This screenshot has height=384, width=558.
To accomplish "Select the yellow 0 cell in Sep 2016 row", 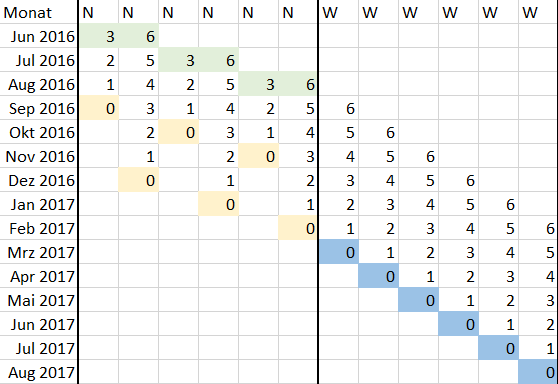I will [x=99, y=108].
